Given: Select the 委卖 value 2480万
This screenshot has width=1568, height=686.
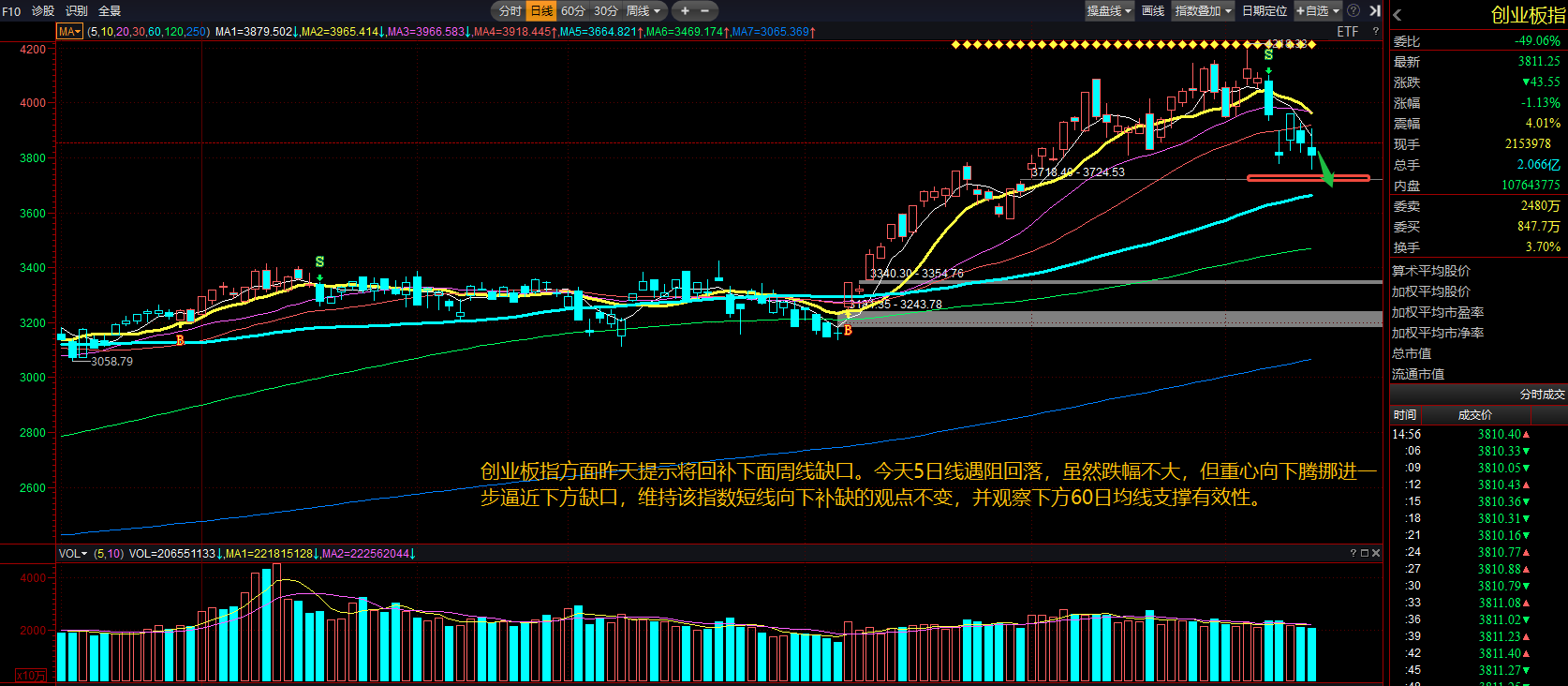Looking at the screenshot, I should point(1541,206).
